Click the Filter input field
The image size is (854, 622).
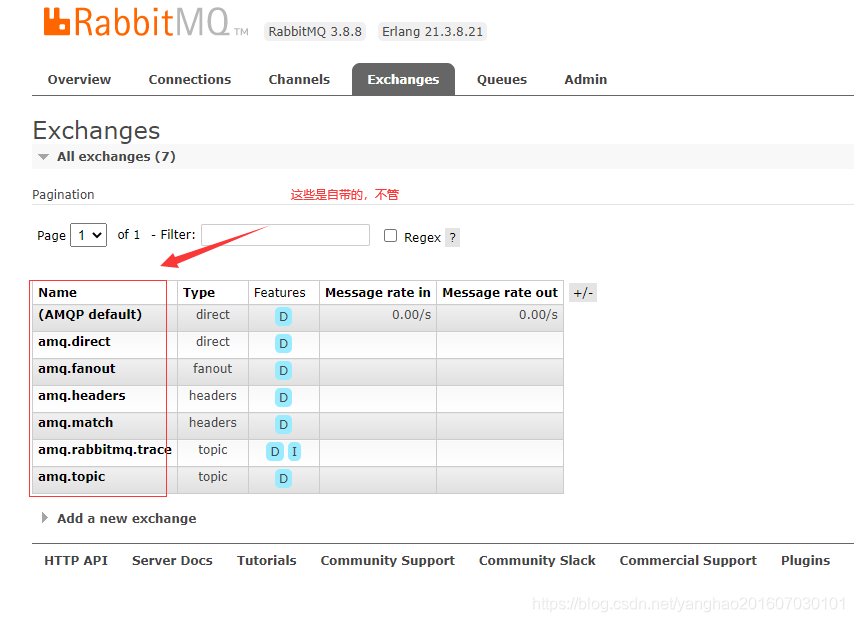point(285,235)
